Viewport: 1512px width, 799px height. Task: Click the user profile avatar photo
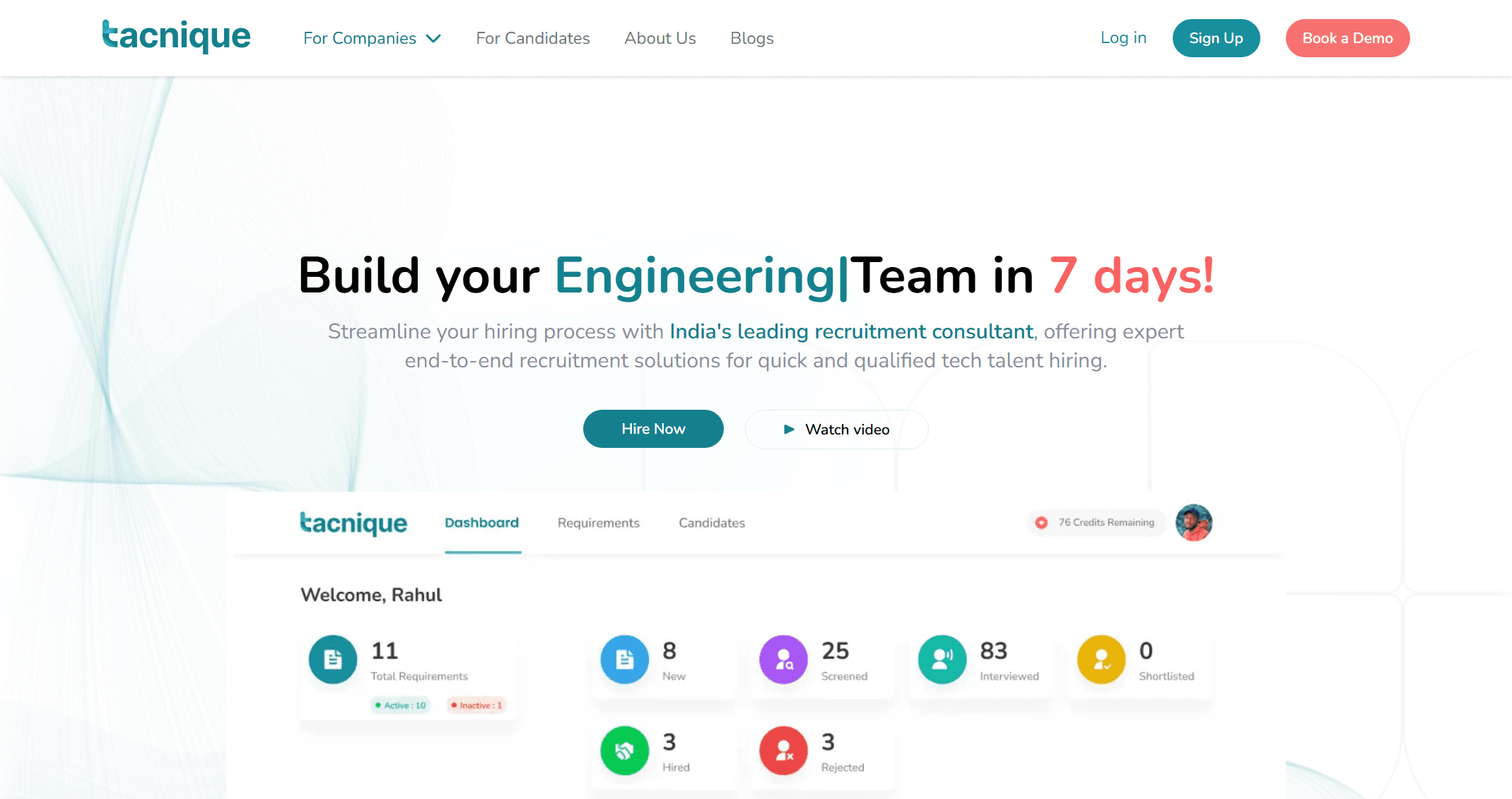click(1193, 523)
